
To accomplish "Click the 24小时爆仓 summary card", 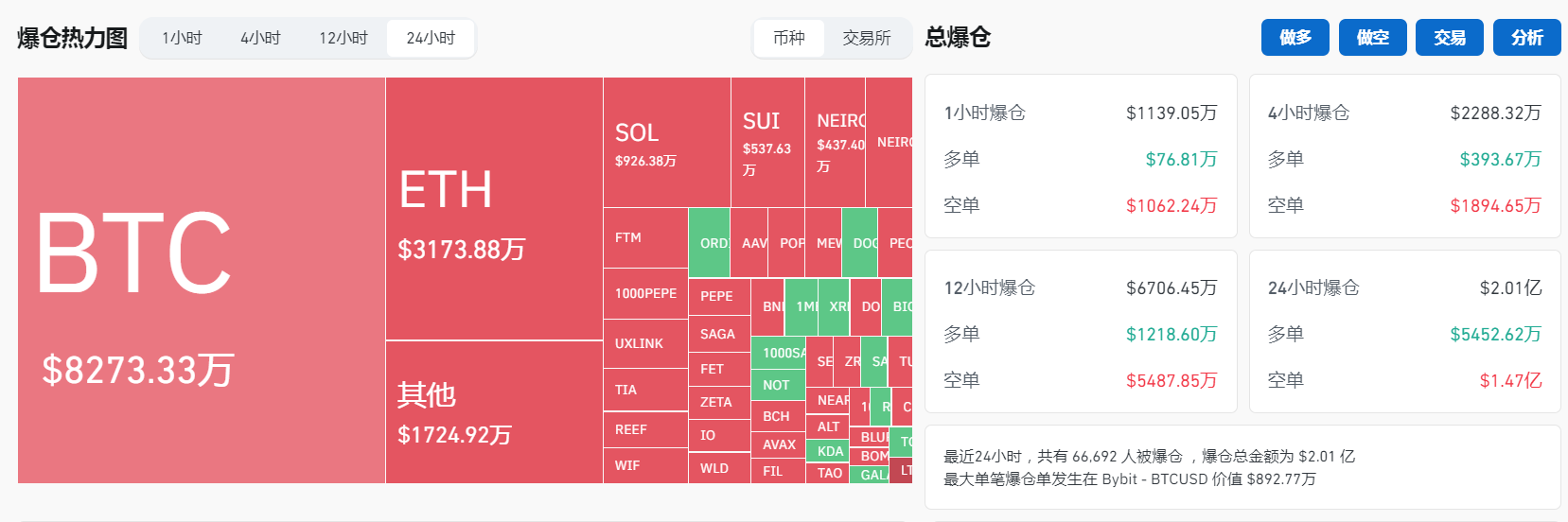I will pyautogui.click(x=1404, y=332).
